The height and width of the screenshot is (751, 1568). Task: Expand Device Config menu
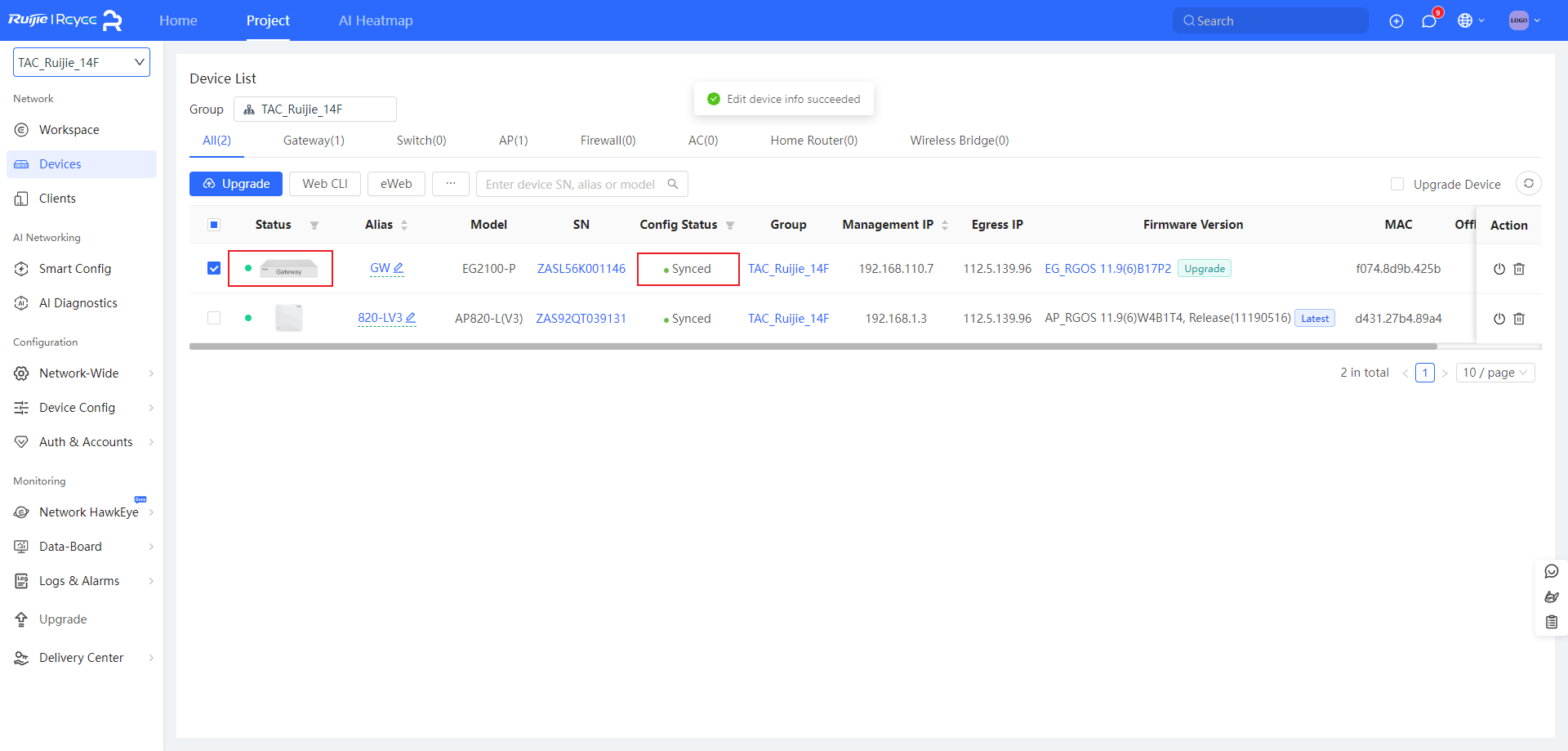pyautogui.click(x=81, y=408)
